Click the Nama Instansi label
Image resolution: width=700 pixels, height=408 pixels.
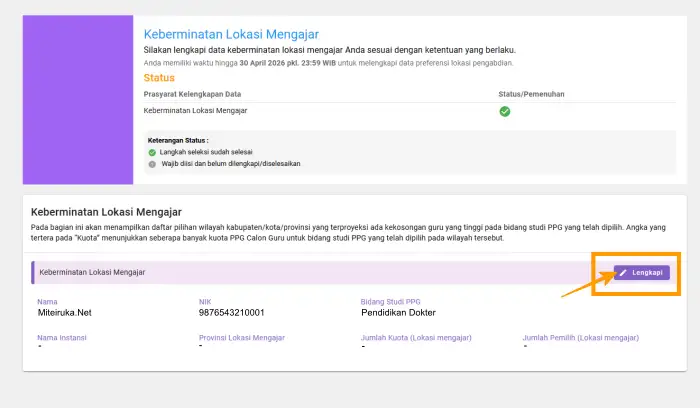[62, 338]
